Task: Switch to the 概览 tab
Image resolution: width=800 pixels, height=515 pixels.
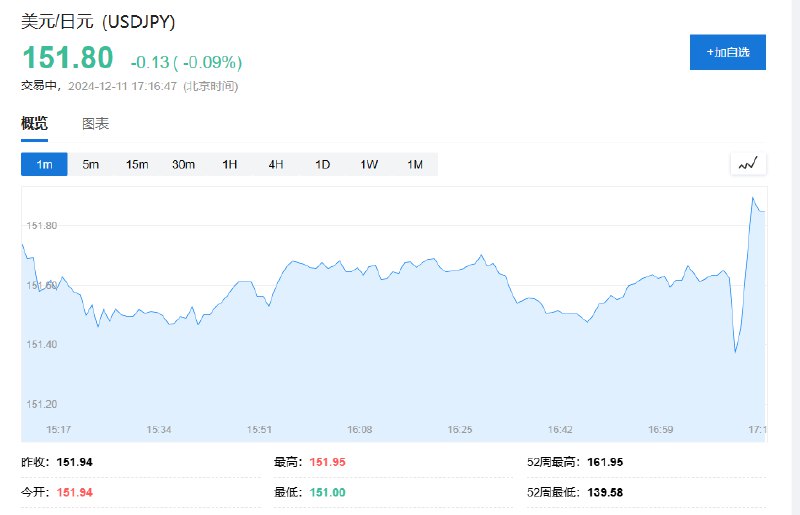Action: (34, 124)
